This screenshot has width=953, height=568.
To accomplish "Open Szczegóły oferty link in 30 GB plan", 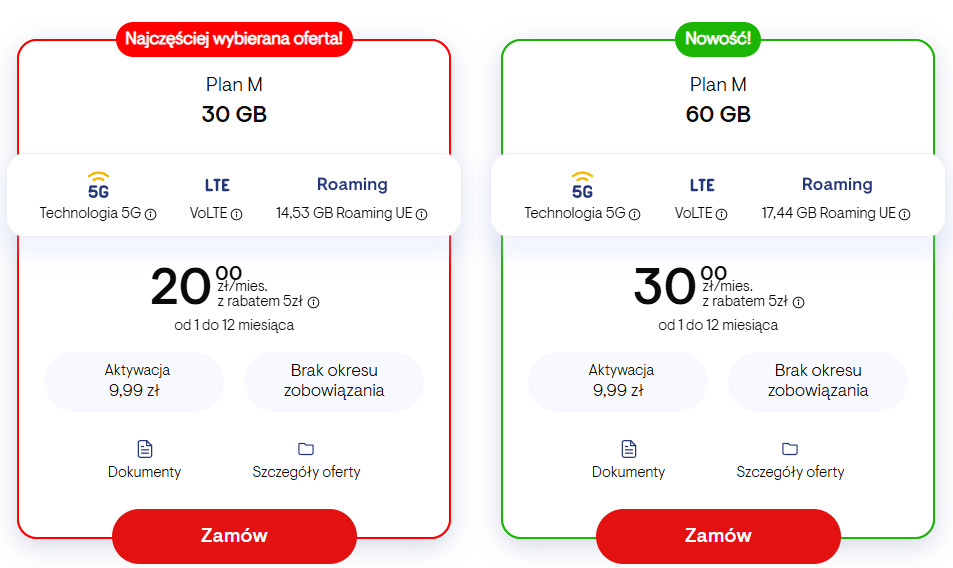I will (x=306, y=472).
